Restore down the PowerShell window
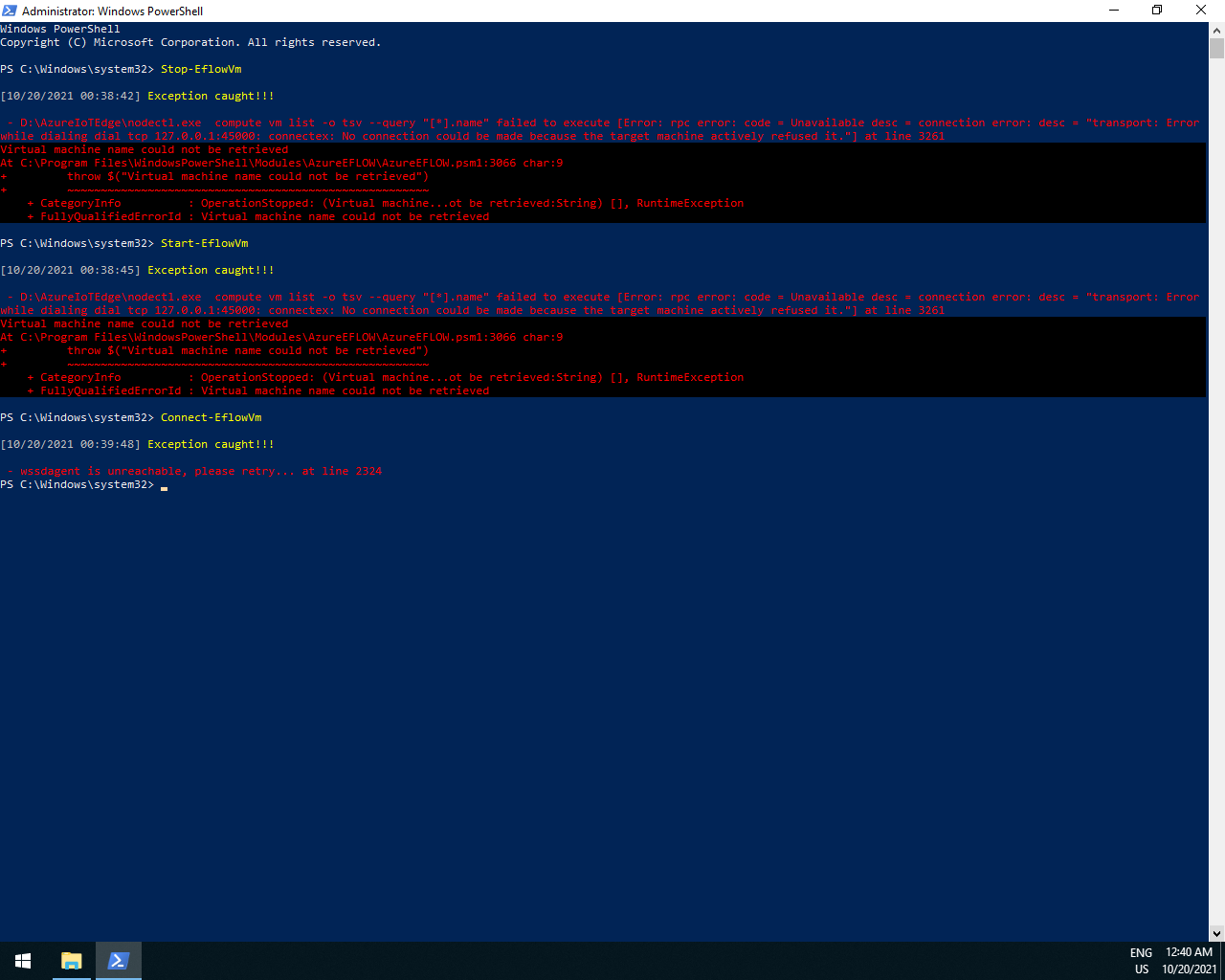The height and width of the screenshot is (980, 1225). (x=1157, y=11)
